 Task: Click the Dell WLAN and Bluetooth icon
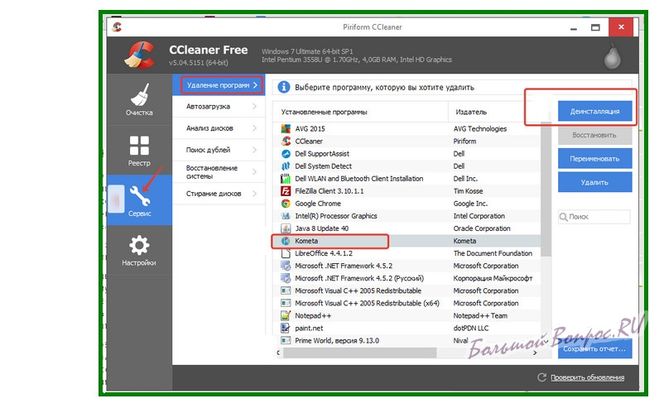pos(286,179)
